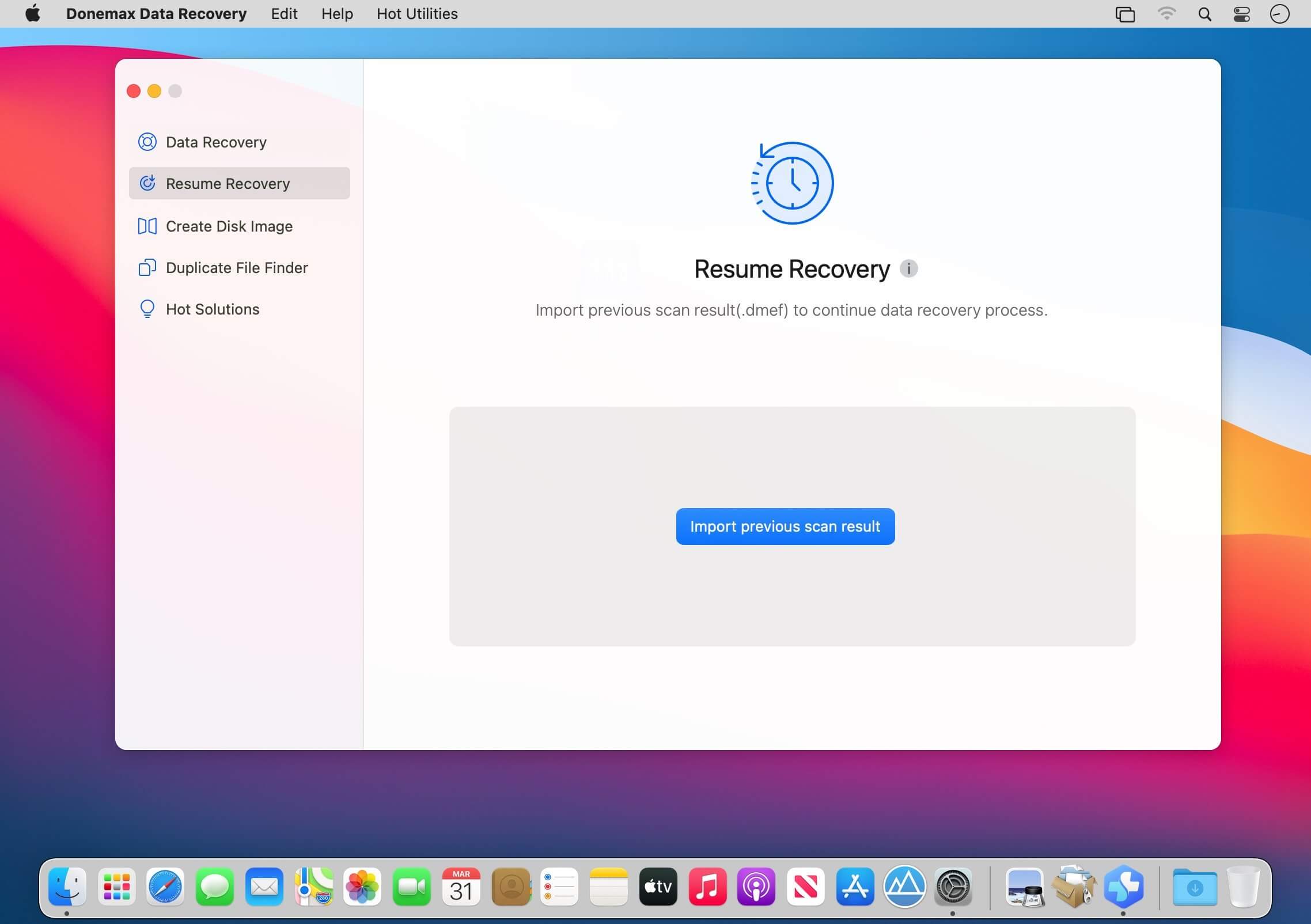
Task: Open the Hot Utilities menu
Action: 417,14
